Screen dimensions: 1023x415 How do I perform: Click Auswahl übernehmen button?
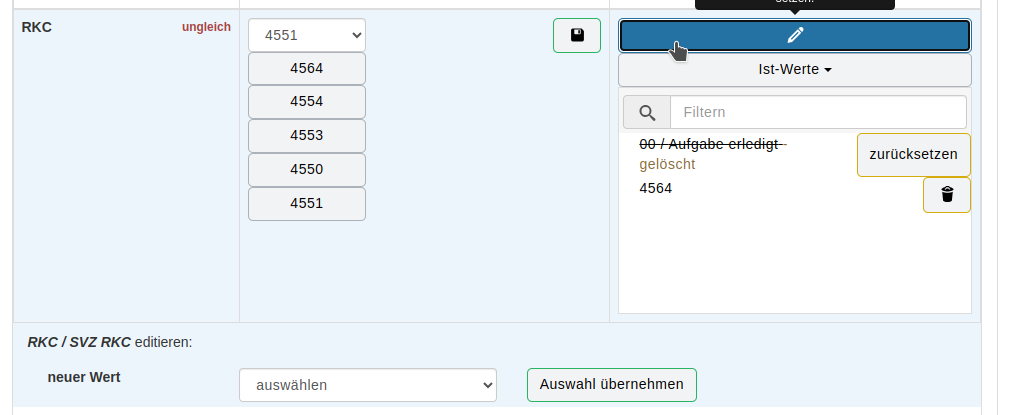612,385
